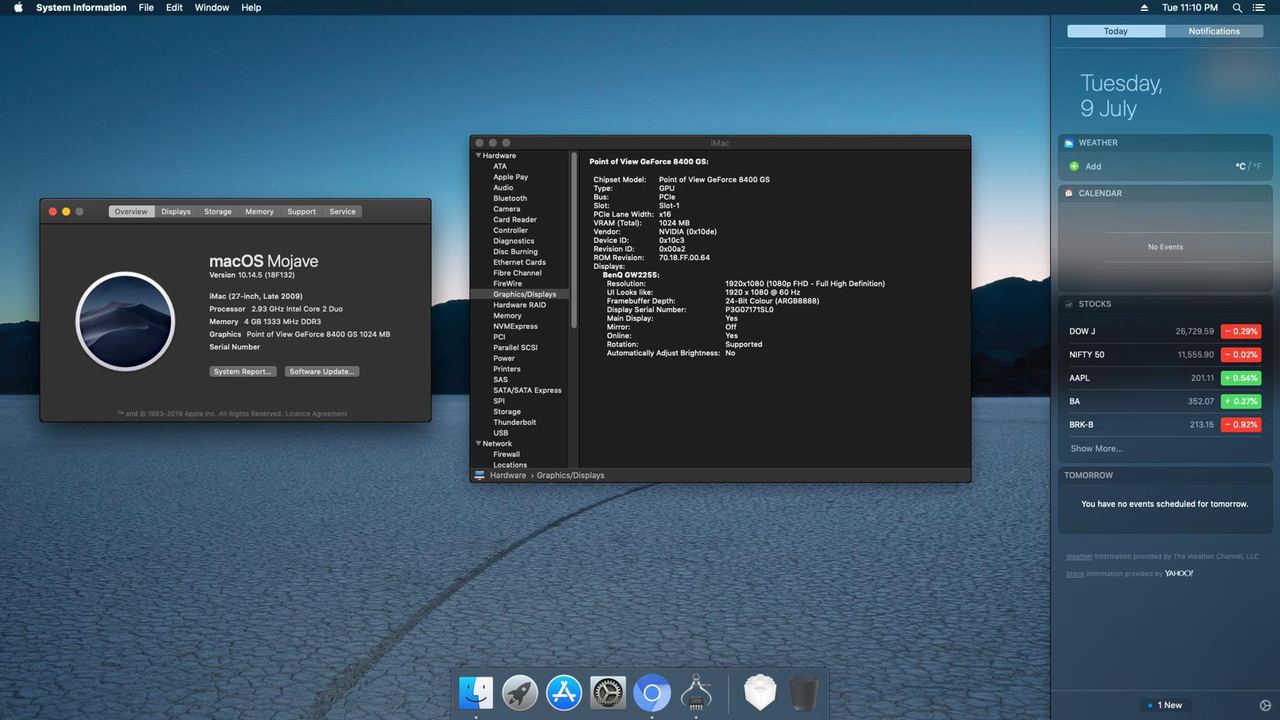Toggle DOW J change value badge
This screenshot has height=720, width=1280.
point(1240,331)
